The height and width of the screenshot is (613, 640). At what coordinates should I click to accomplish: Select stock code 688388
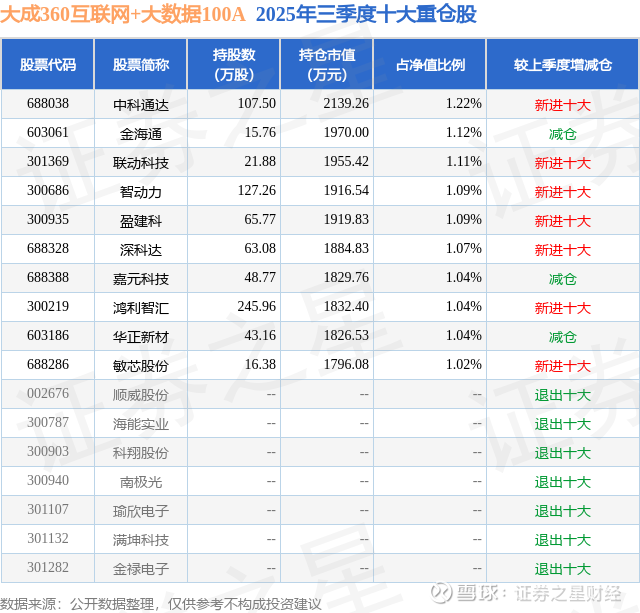[x=48, y=277]
